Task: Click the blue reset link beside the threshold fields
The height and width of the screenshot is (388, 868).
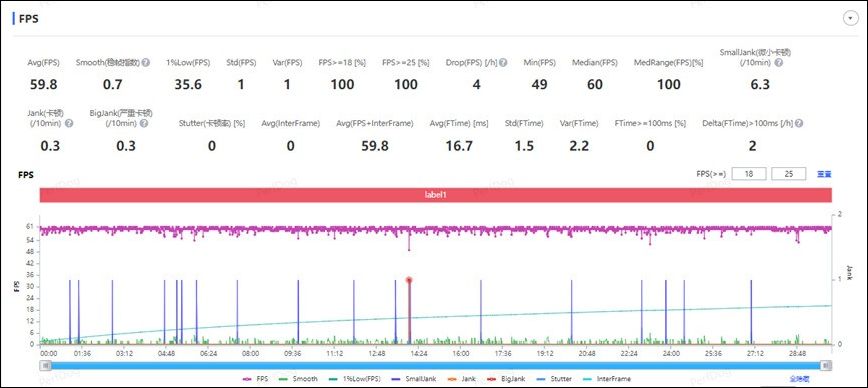Action: point(824,174)
